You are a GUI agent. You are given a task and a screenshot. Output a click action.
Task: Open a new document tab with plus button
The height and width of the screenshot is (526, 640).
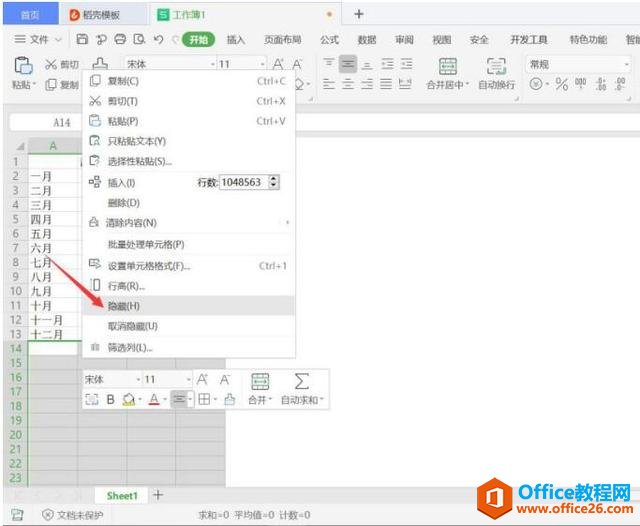tap(358, 14)
